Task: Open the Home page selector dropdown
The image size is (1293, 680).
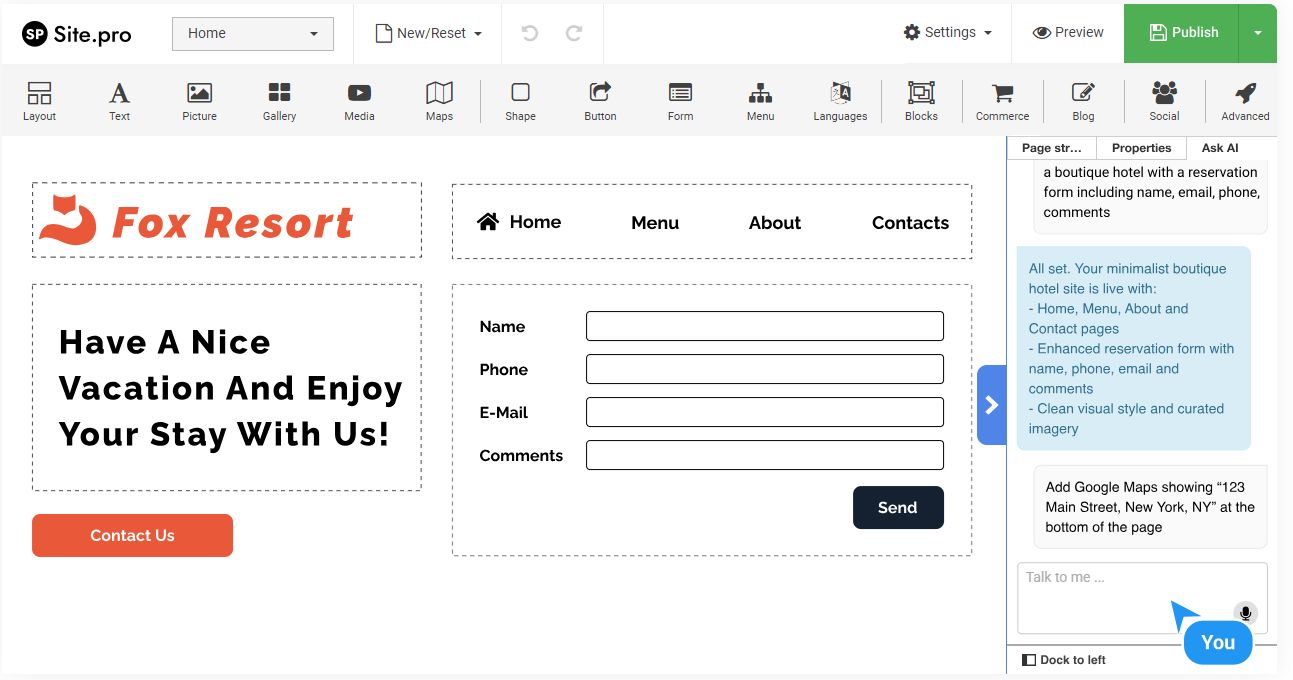Action: tap(253, 33)
